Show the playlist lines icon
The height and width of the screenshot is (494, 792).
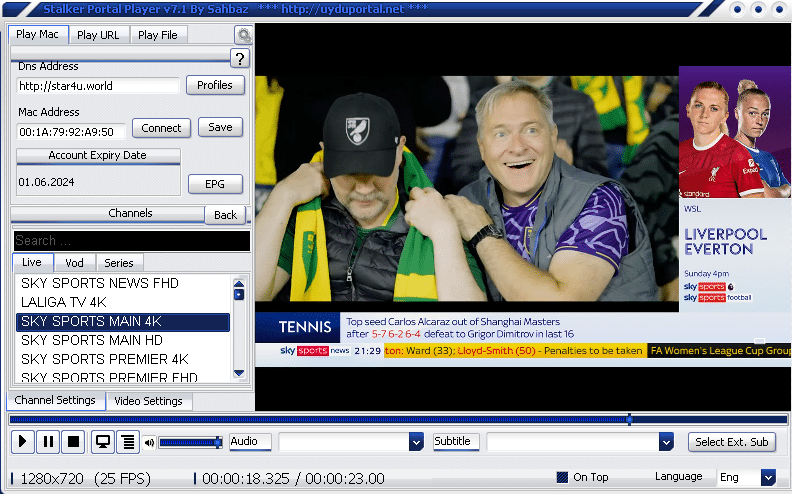click(128, 442)
